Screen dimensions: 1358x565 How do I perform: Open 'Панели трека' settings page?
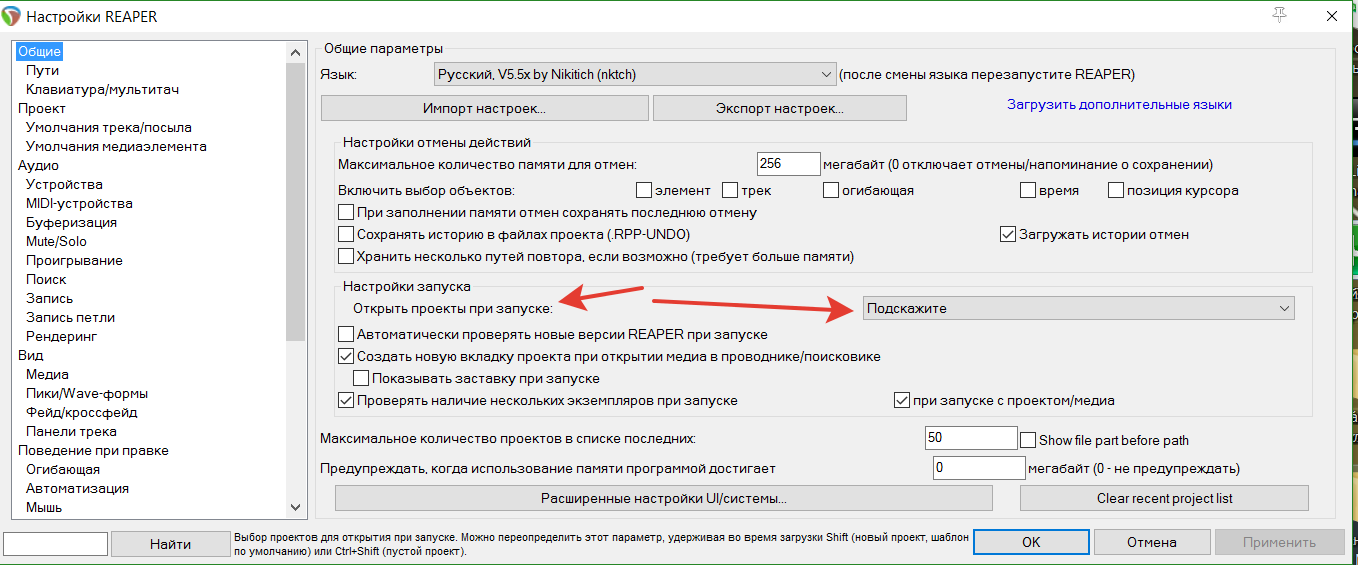pos(71,431)
